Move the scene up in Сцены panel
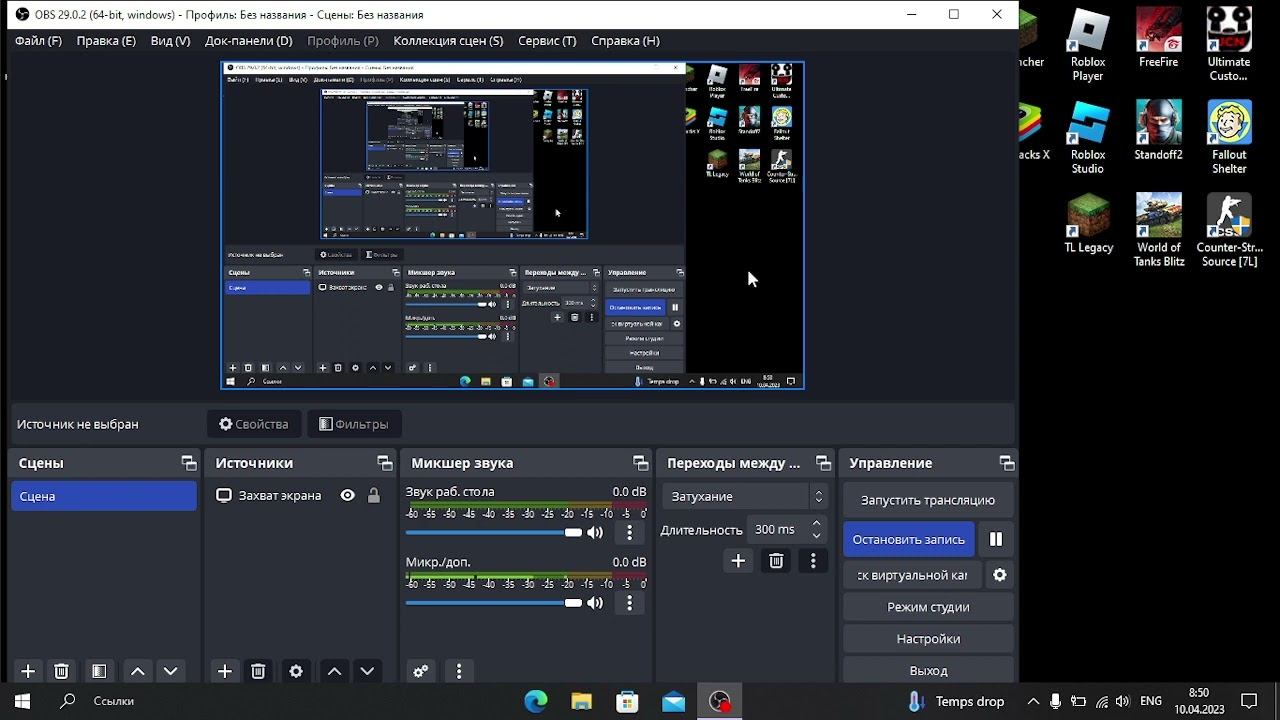Viewport: 1280px width, 720px height. [138, 672]
